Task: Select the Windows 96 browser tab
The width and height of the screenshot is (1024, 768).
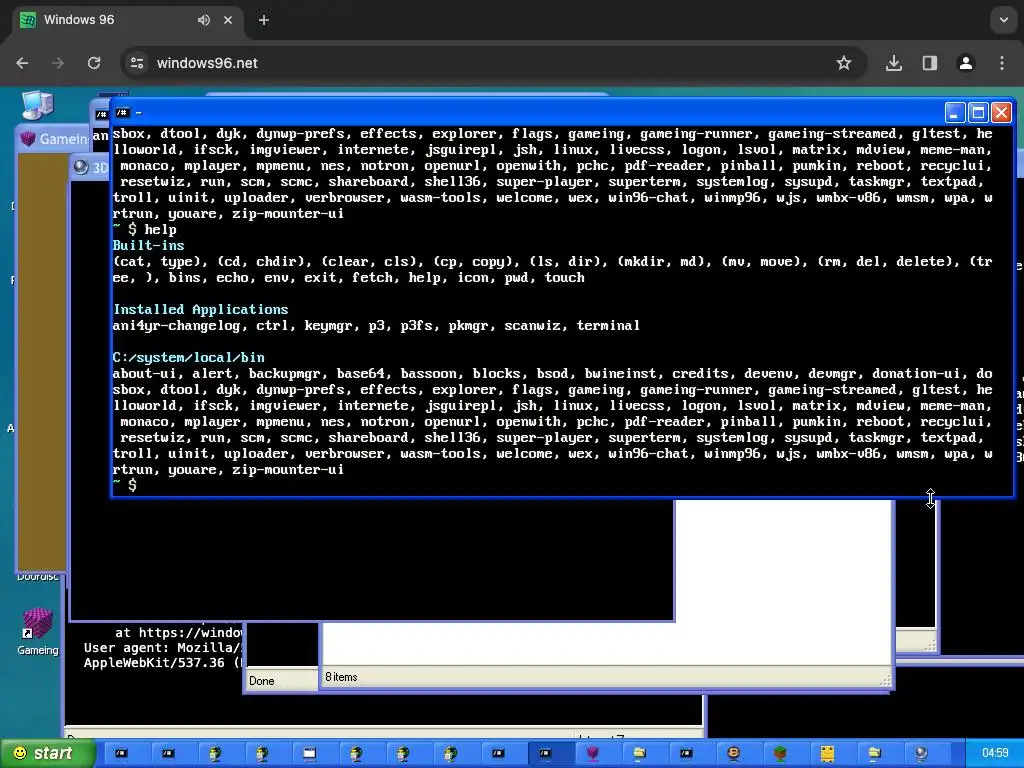Action: (127, 20)
